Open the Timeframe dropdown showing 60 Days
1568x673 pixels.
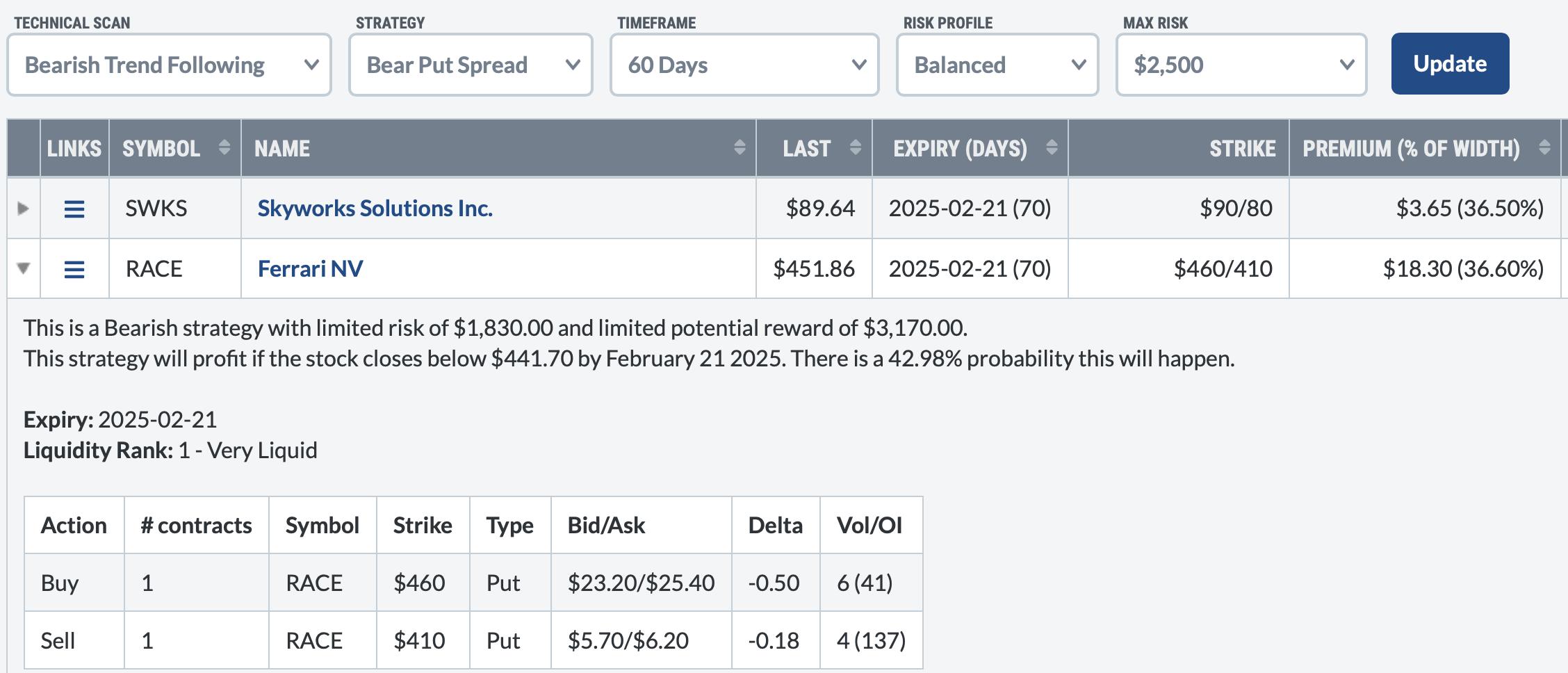744,65
